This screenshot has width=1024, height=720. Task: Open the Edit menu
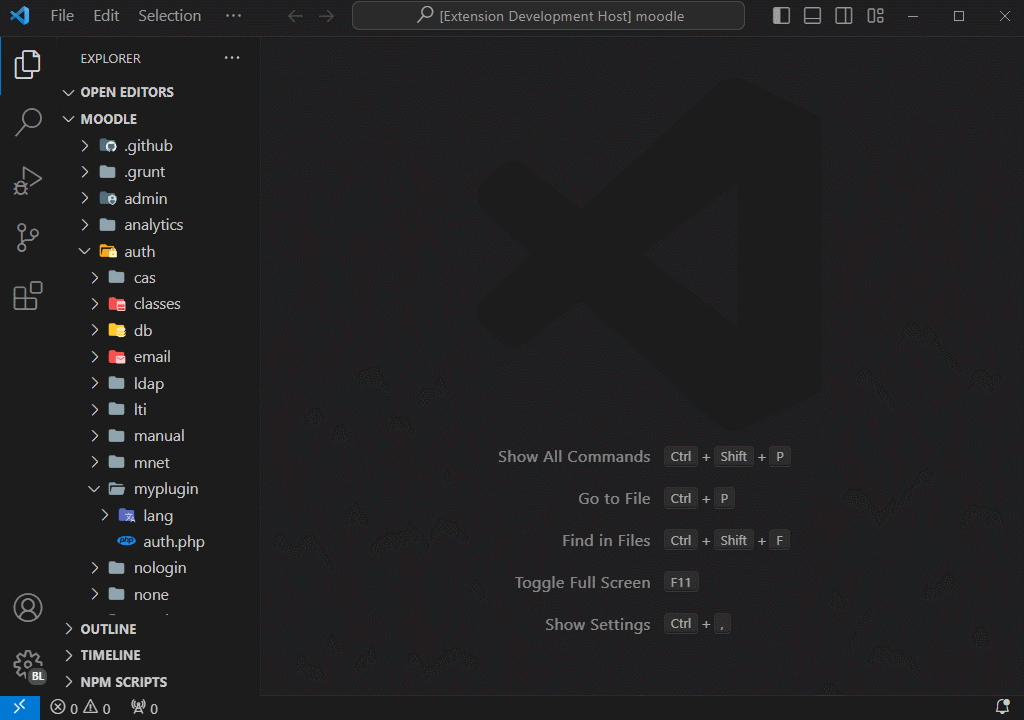pyautogui.click(x=106, y=16)
